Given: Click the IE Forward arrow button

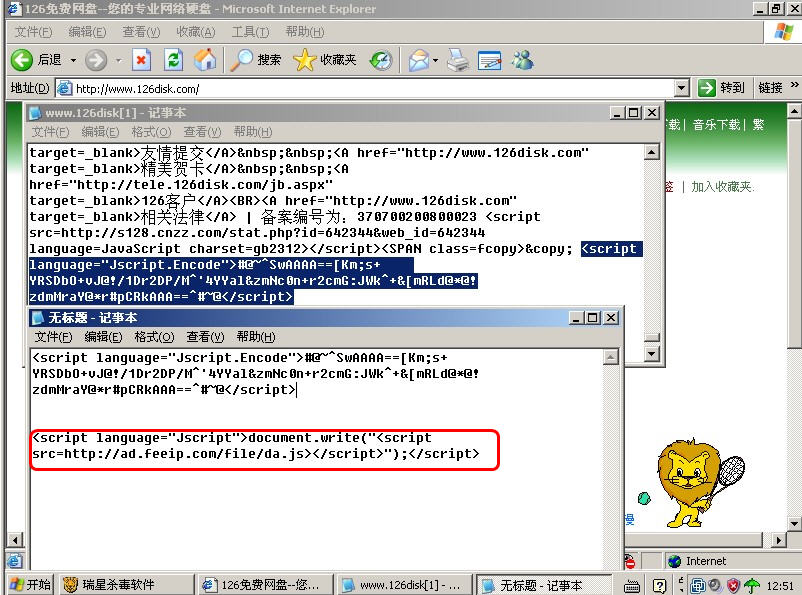Looking at the screenshot, I should point(96,60).
